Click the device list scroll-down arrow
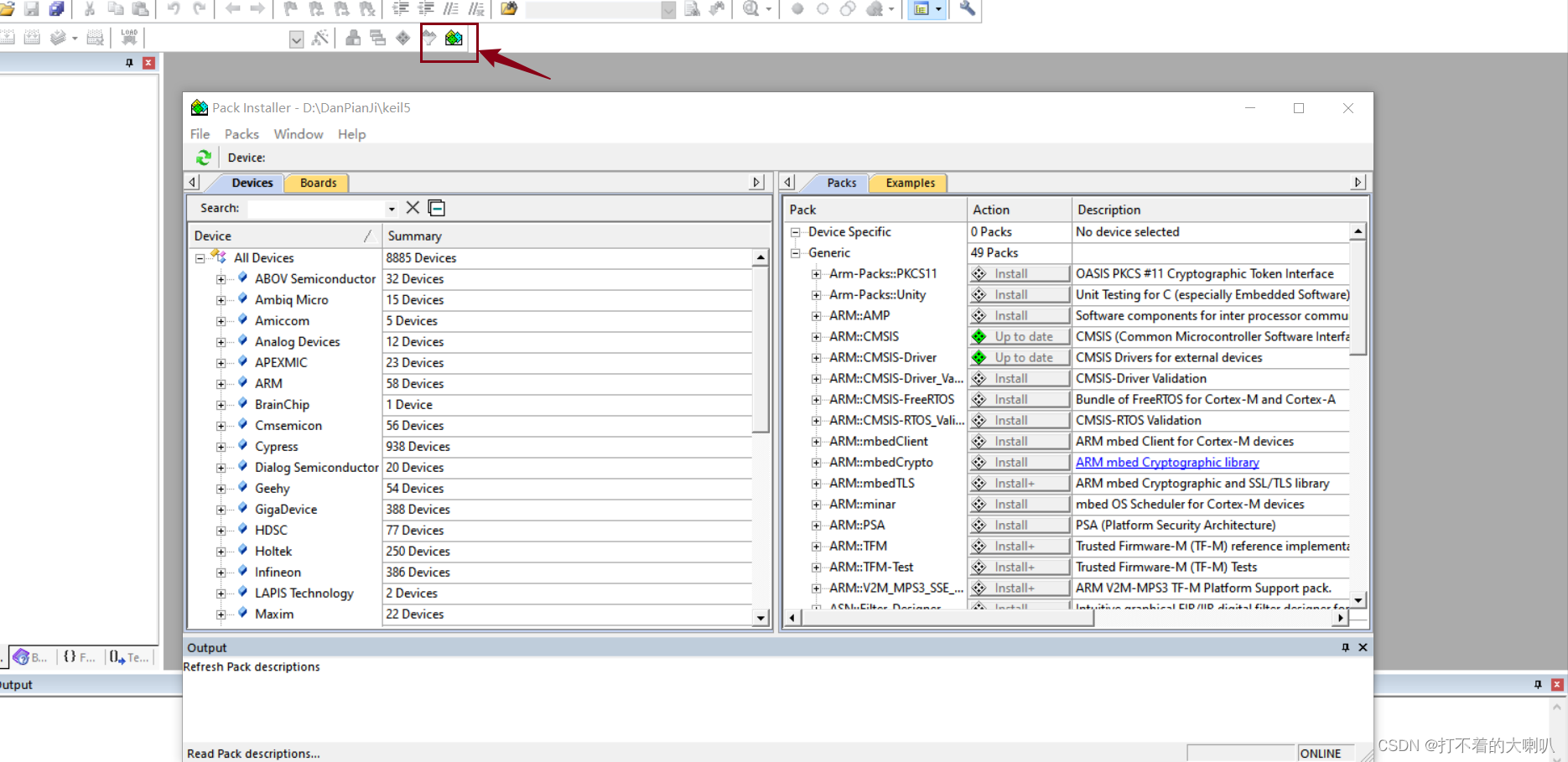1568x762 pixels. click(x=761, y=618)
